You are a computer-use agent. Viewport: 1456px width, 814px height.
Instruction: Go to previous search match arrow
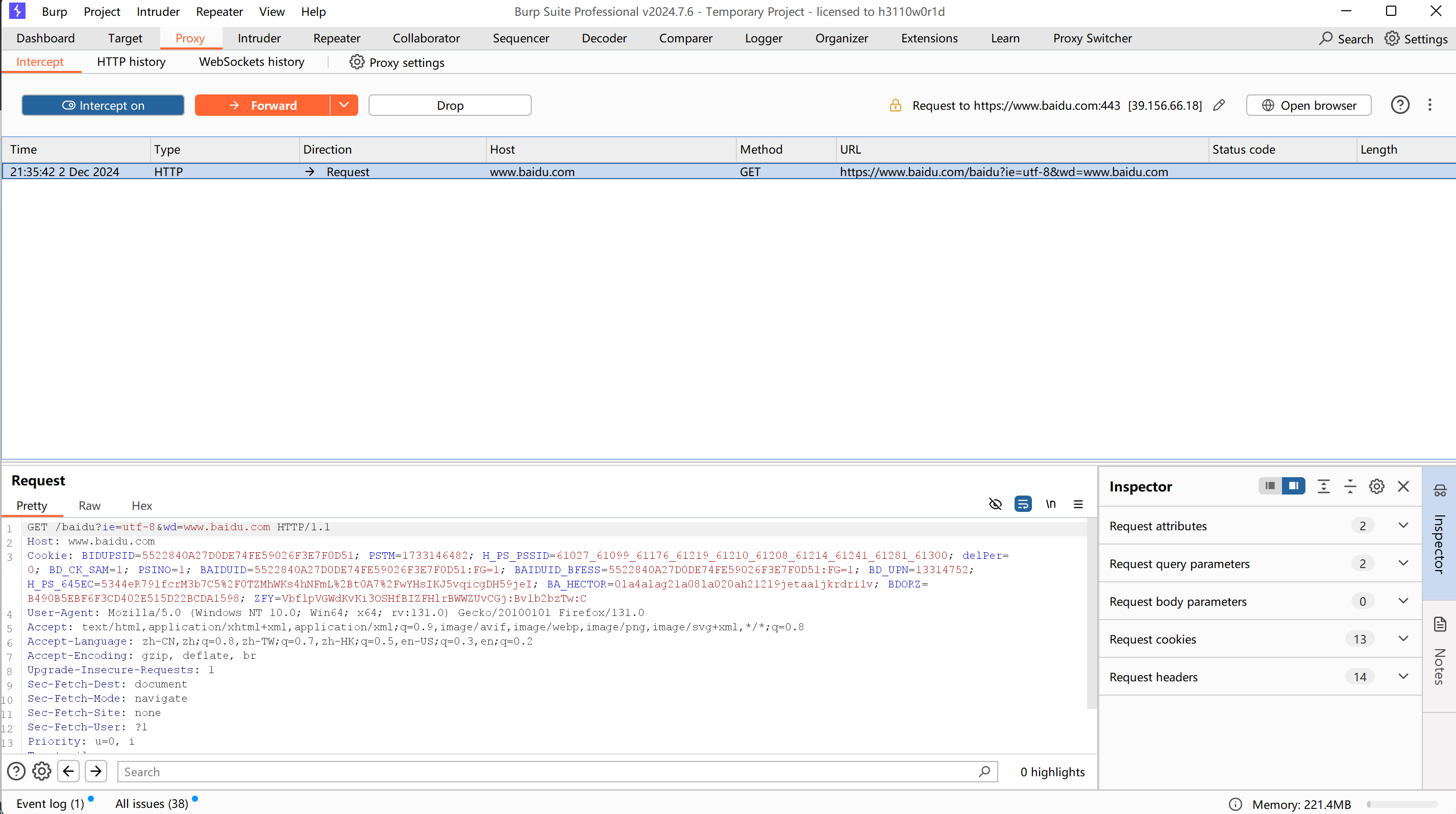coord(68,771)
